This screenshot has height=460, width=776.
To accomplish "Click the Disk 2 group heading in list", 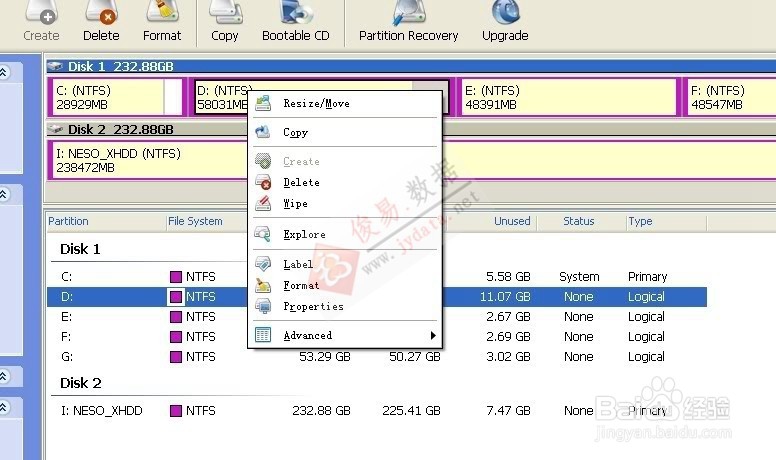I will [x=81, y=383].
